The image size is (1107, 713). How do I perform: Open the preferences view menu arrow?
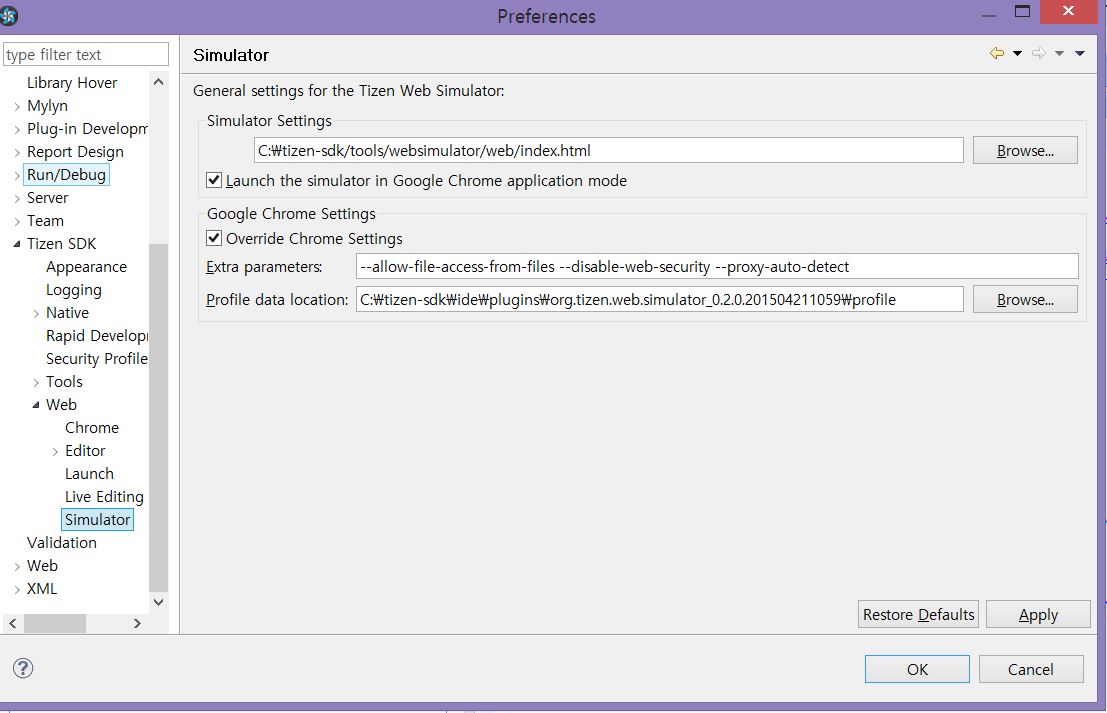1079,54
